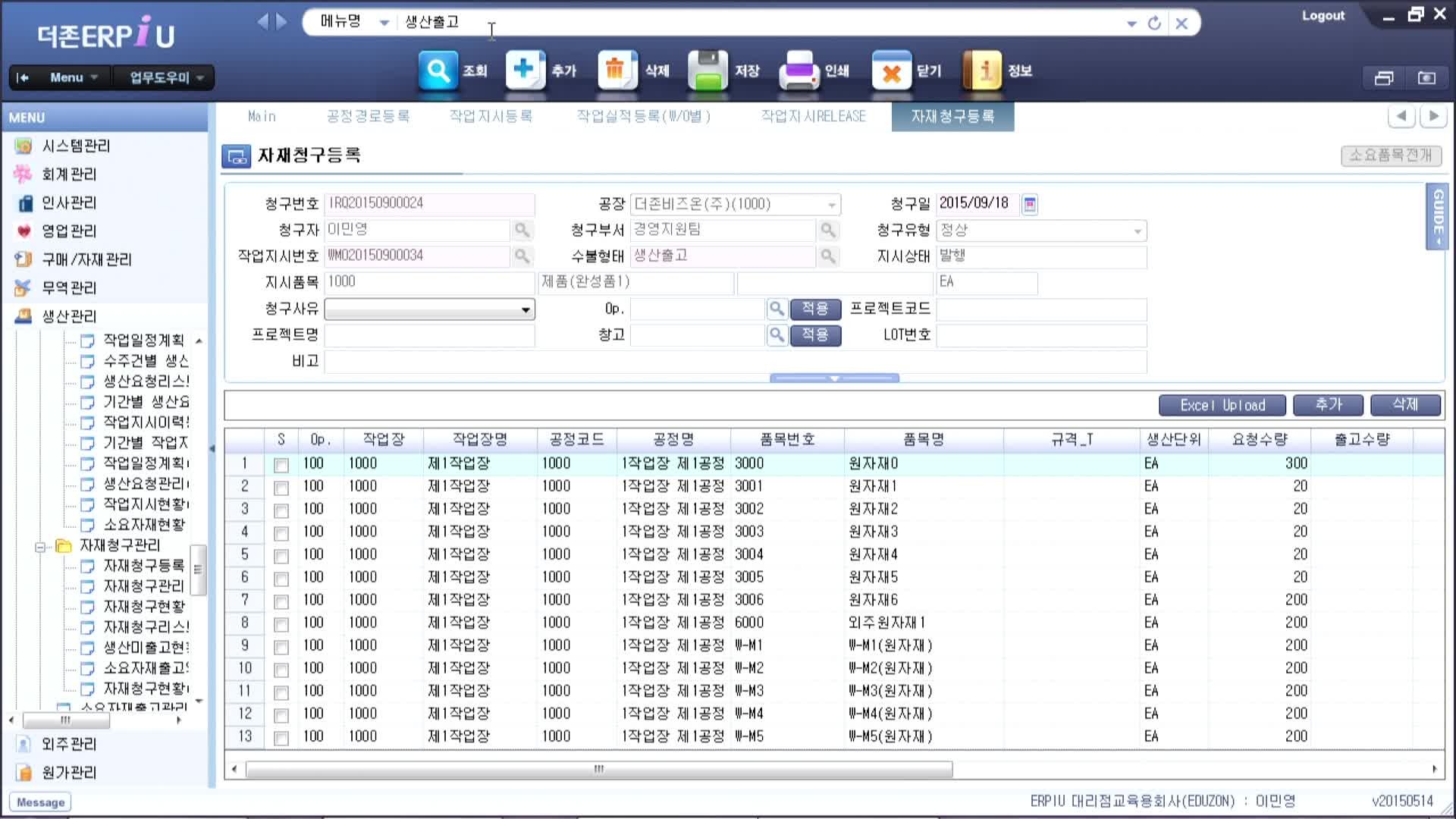Open 구매/자재관리 module in the sidebar

(86, 259)
